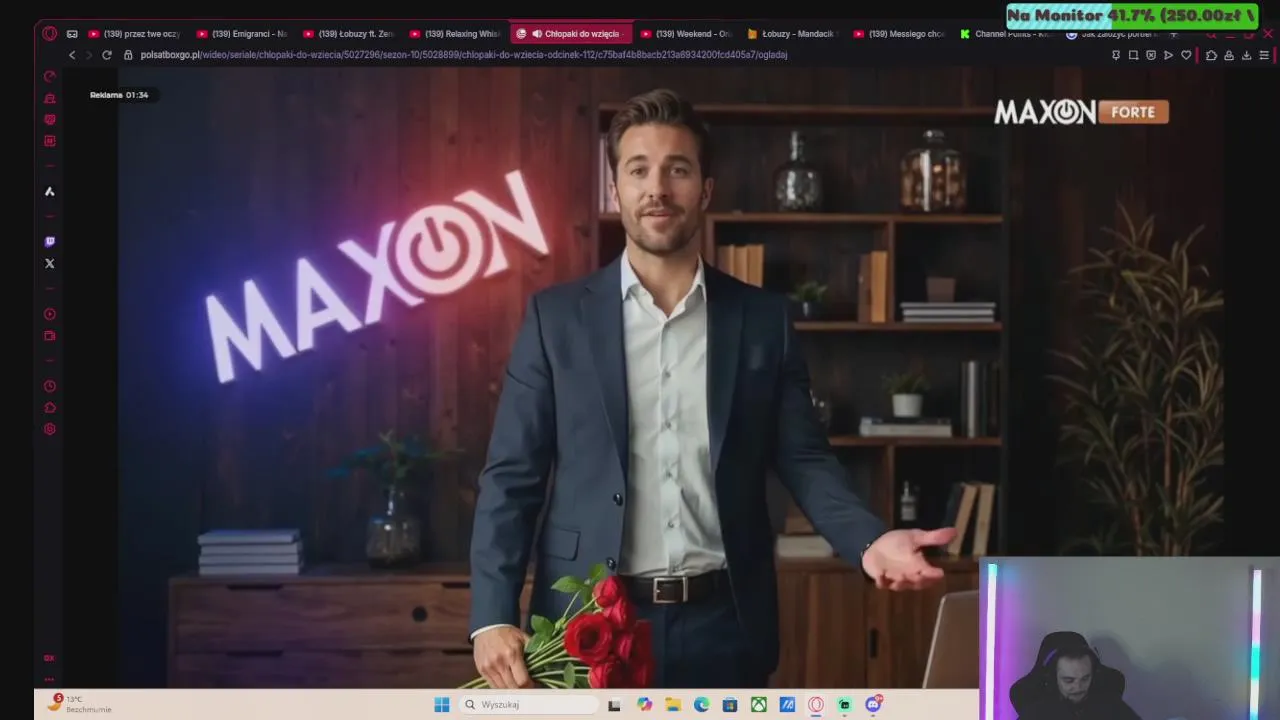Click the play-shaped flow icon in toolbar
The height and width of the screenshot is (720, 1280).
click(x=1168, y=55)
